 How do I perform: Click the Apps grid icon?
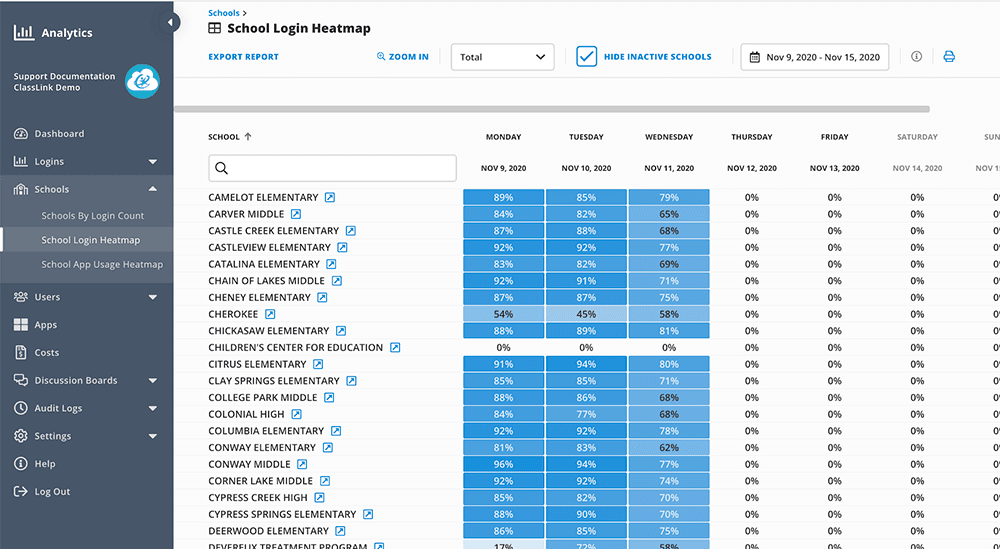(x=21, y=325)
